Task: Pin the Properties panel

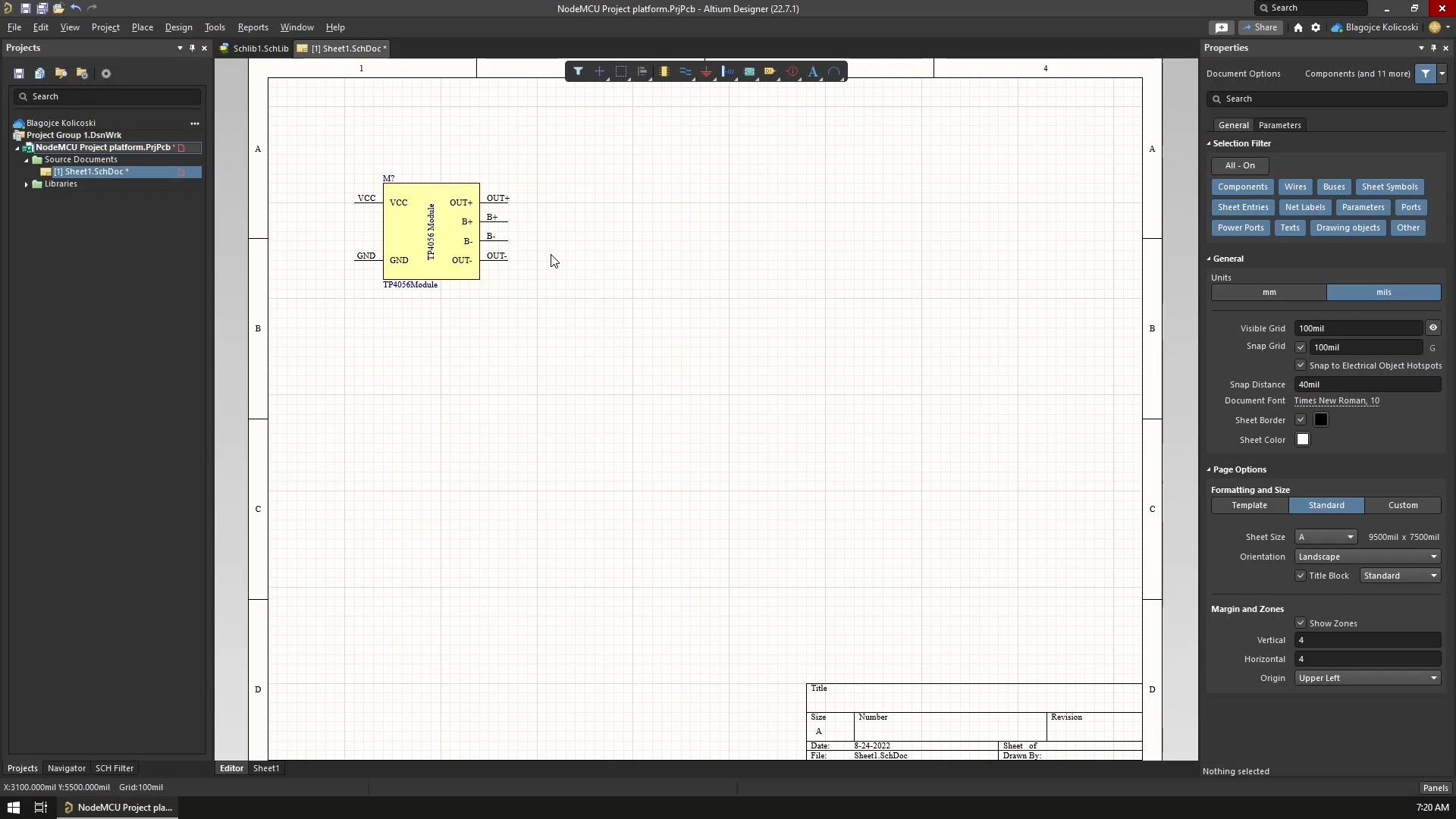Action: 1433,48
